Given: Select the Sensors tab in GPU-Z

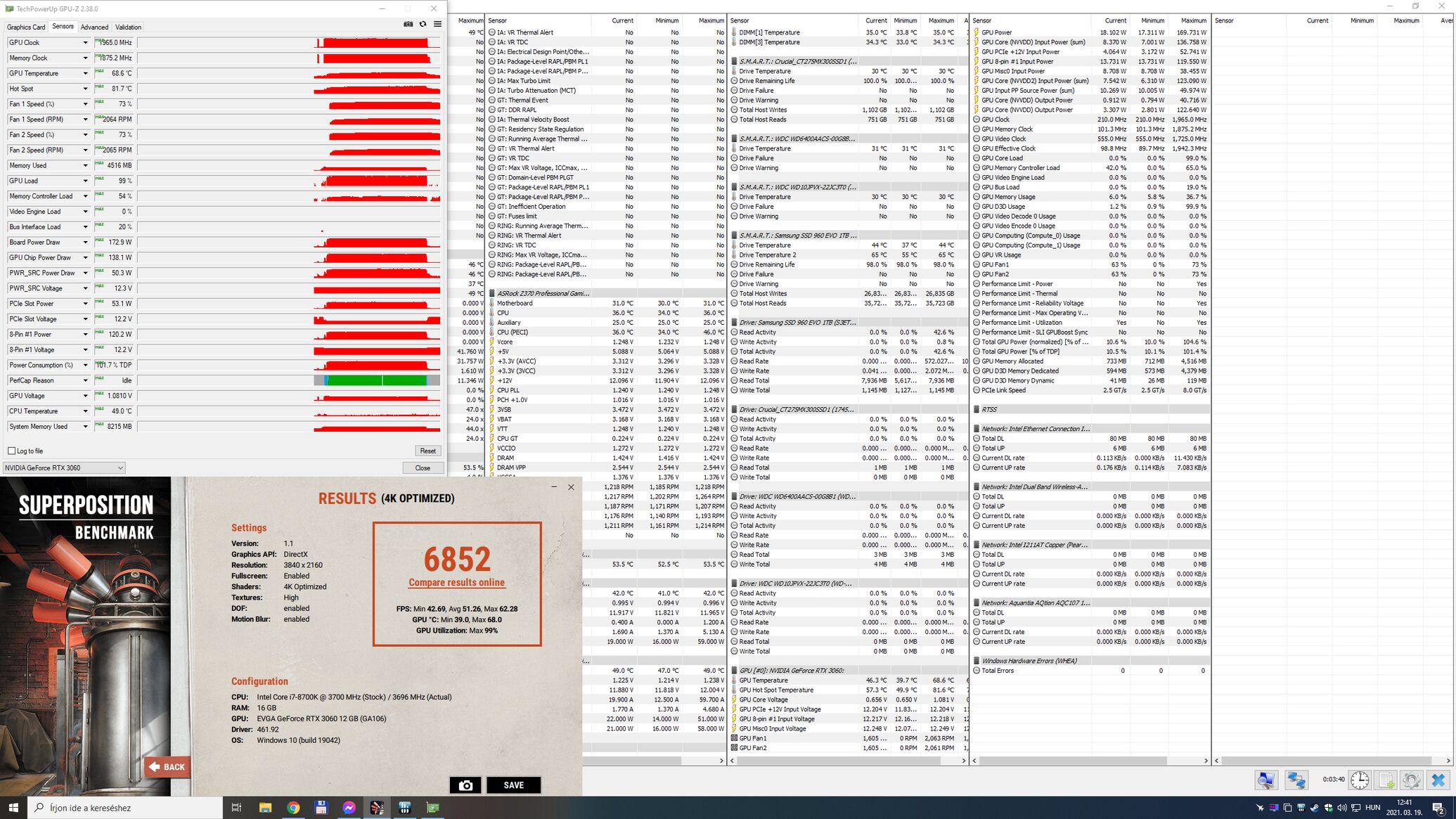Looking at the screenshot, I should [x=63, y=27].
